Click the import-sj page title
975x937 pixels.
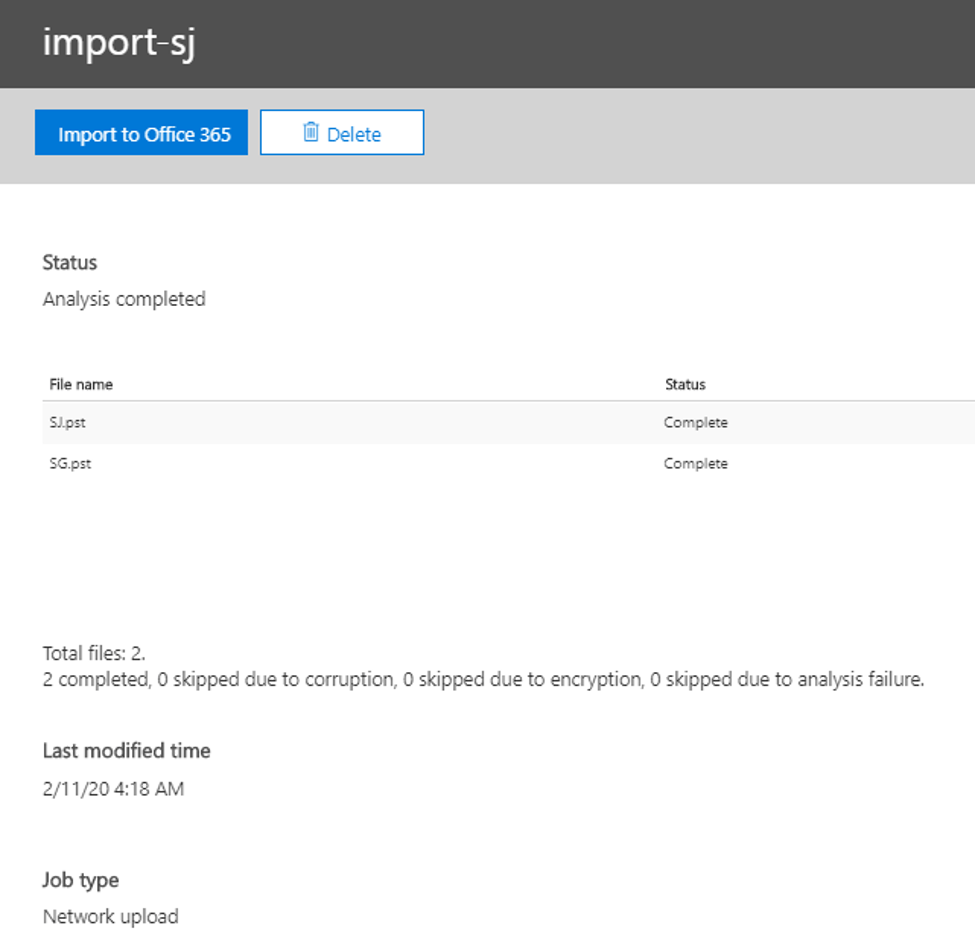(x=118, y=44)
